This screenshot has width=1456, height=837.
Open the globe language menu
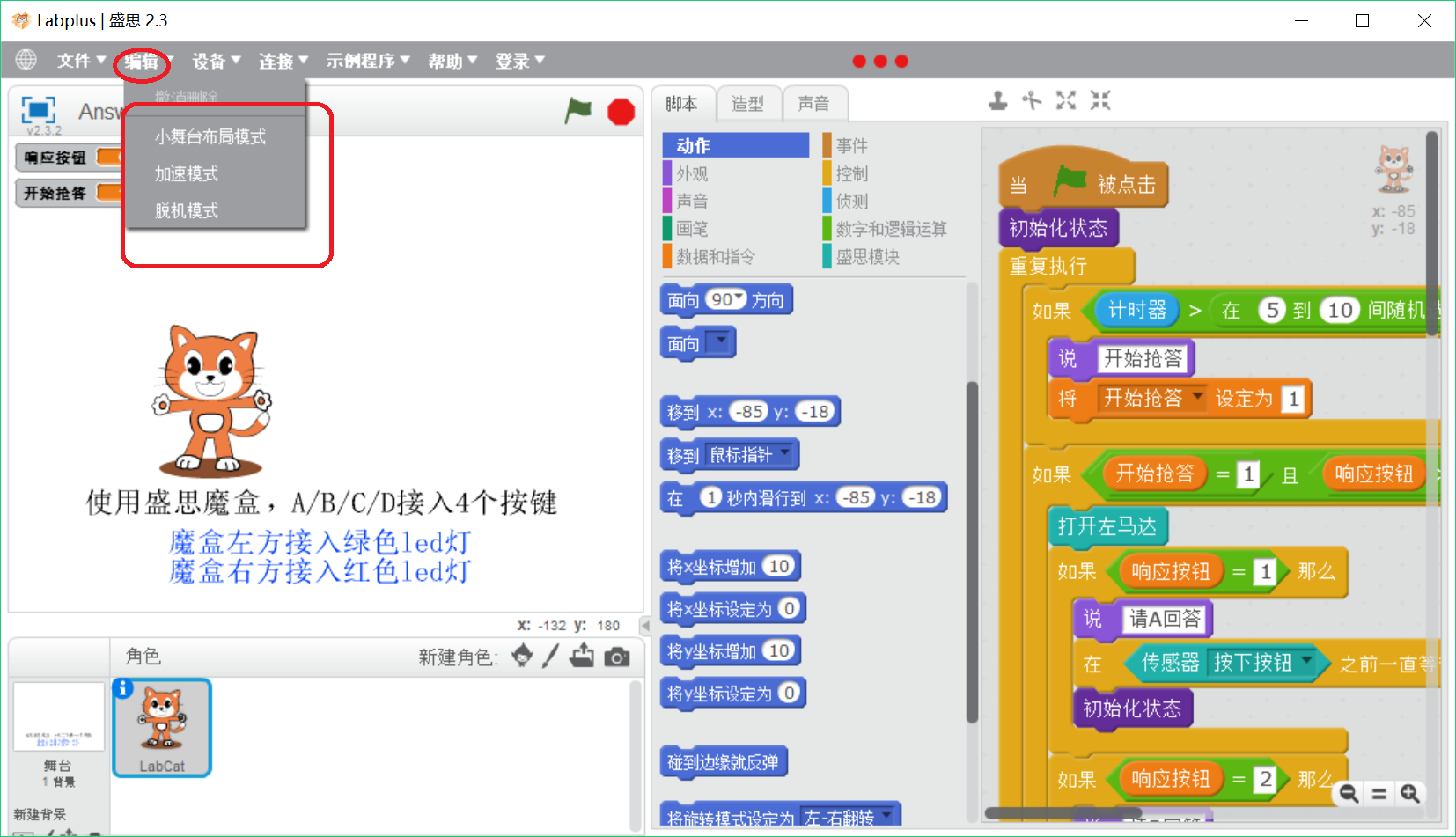[x=26, y=60]
